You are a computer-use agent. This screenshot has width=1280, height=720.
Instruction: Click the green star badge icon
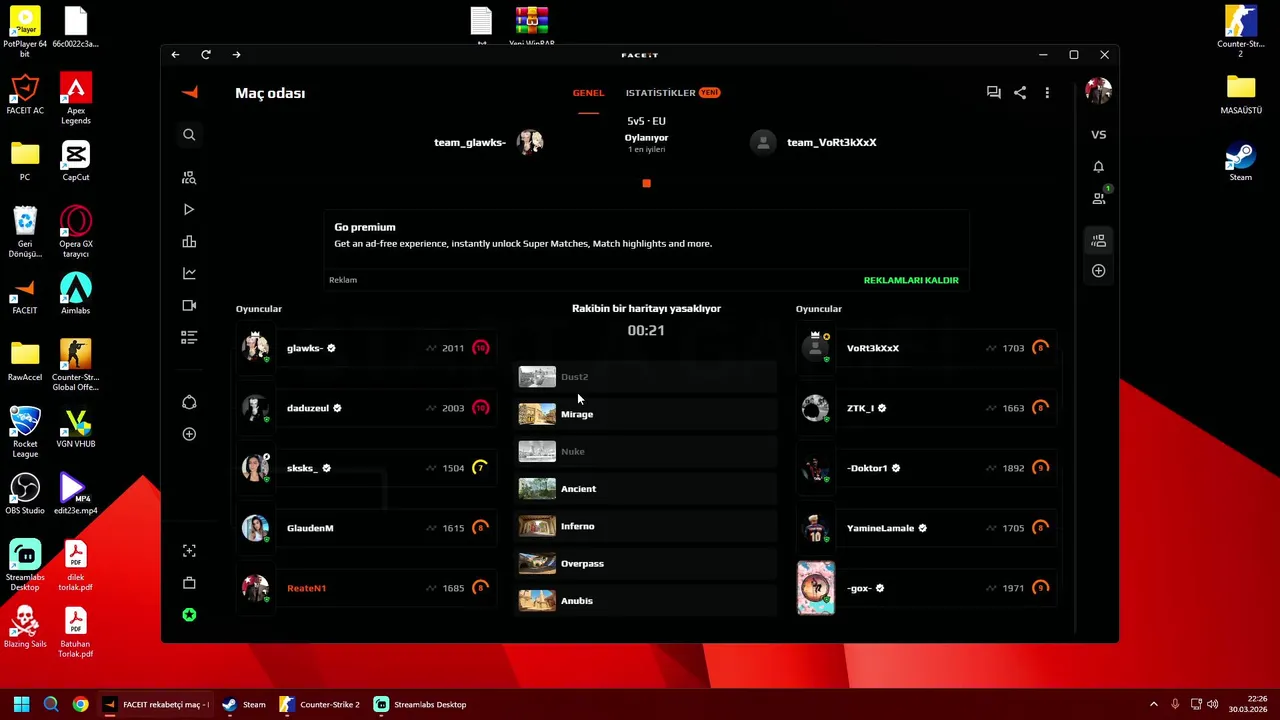[x=189, y=615]
